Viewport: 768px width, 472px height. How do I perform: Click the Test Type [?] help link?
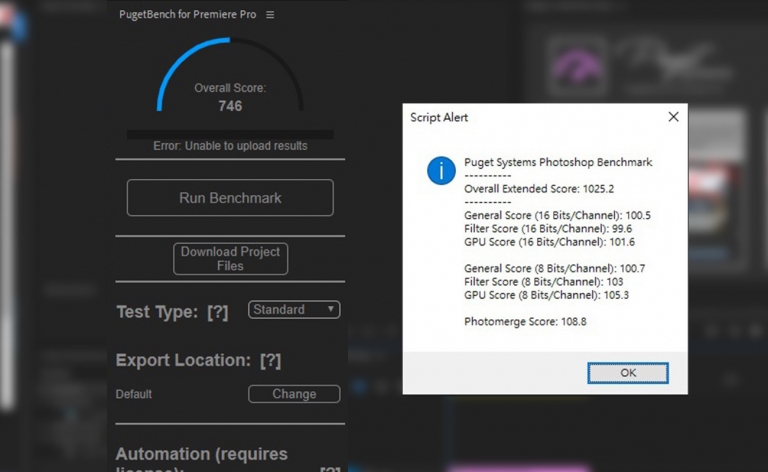[x=217, y=312]
